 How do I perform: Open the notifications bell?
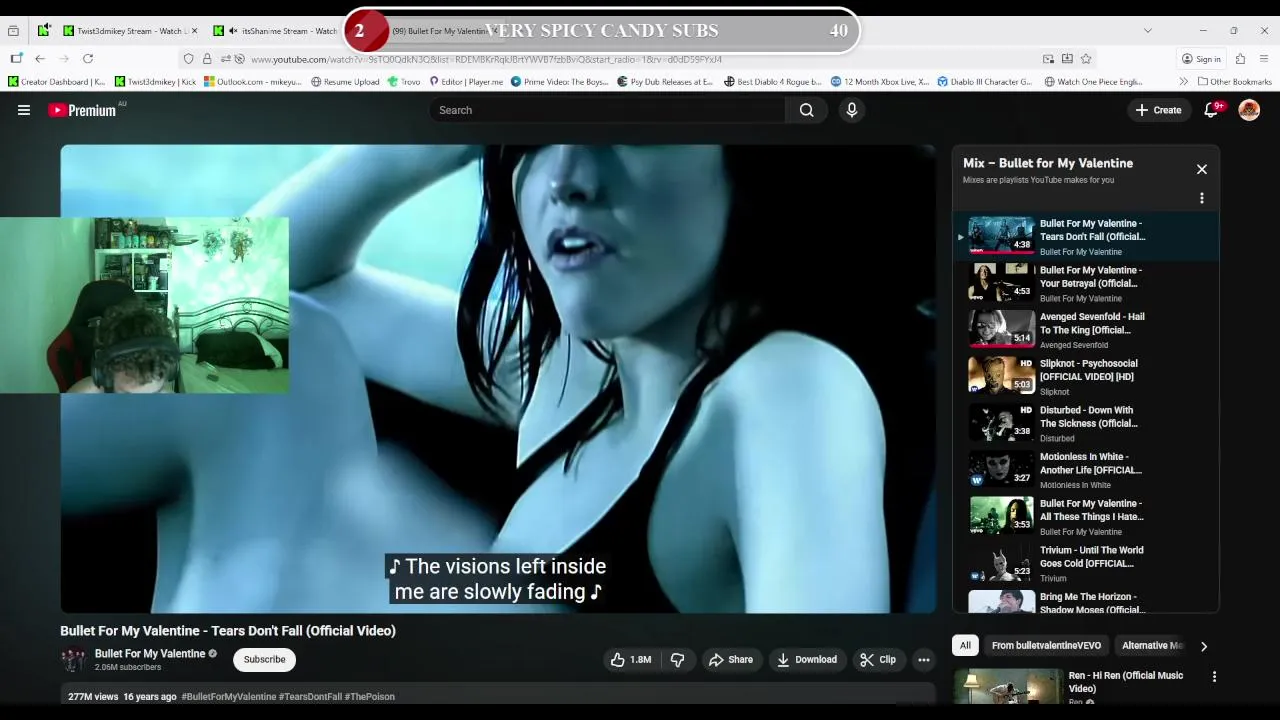pyautogui.click(x=1211, y=110)
